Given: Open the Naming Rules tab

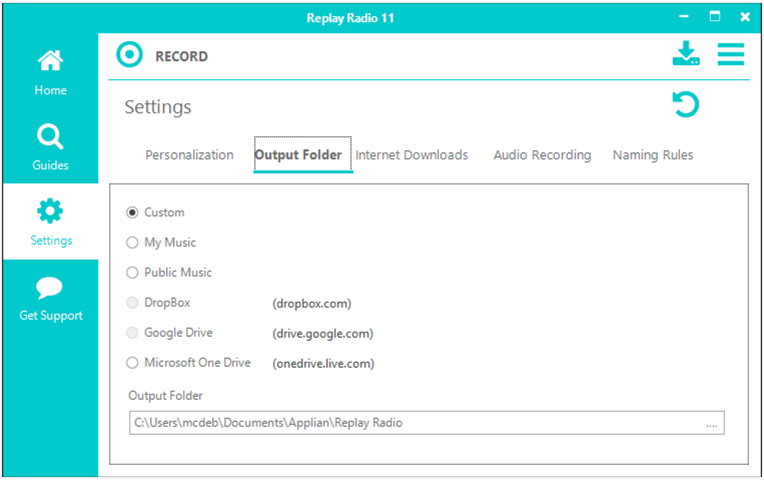Looking at the screenshot, I should 653,155.
